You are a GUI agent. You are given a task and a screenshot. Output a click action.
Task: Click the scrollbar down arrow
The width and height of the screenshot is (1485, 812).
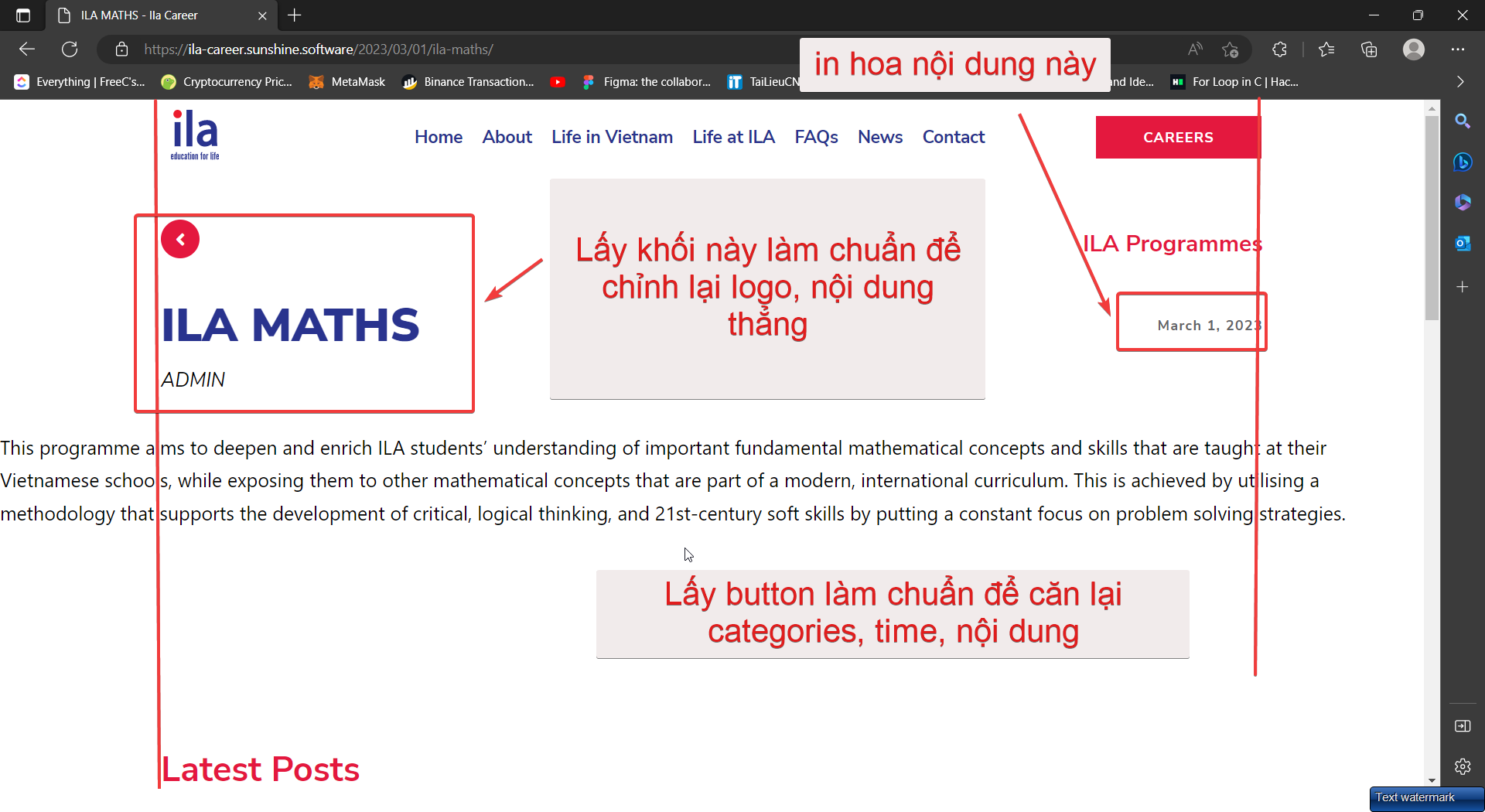(1432, 780)
